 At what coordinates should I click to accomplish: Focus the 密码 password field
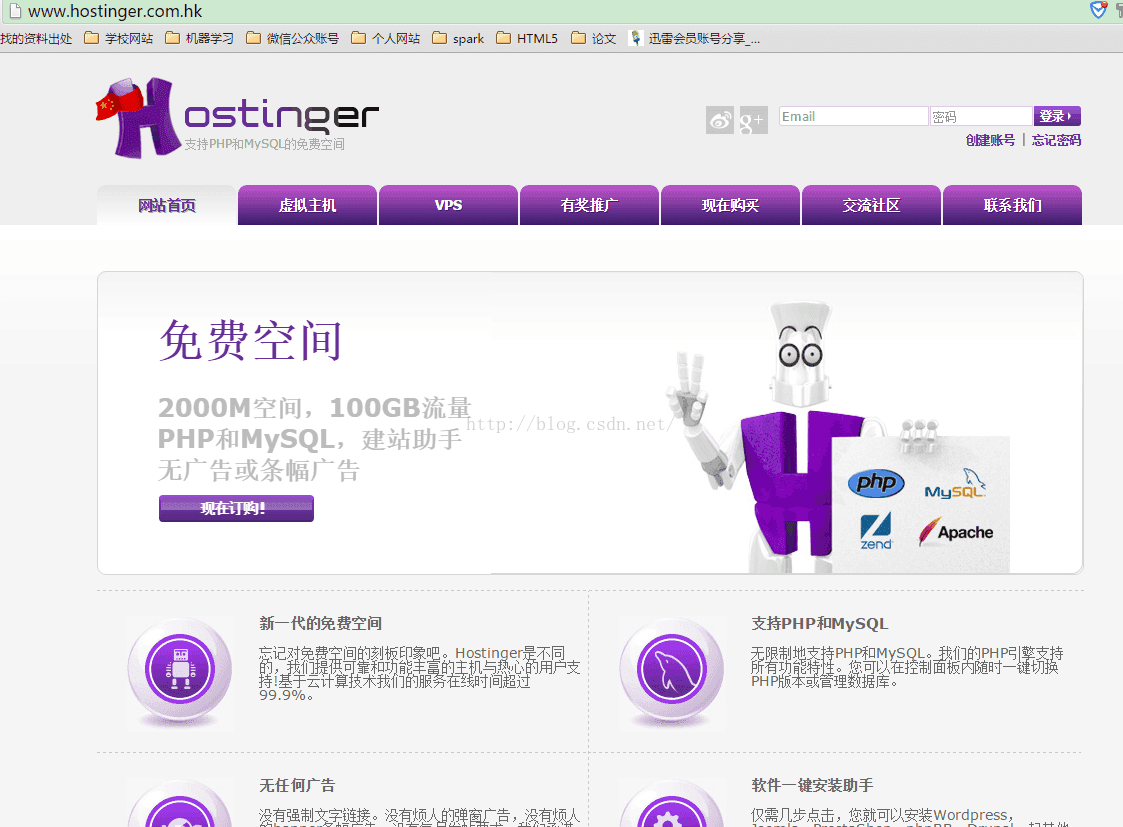[981, 116]
